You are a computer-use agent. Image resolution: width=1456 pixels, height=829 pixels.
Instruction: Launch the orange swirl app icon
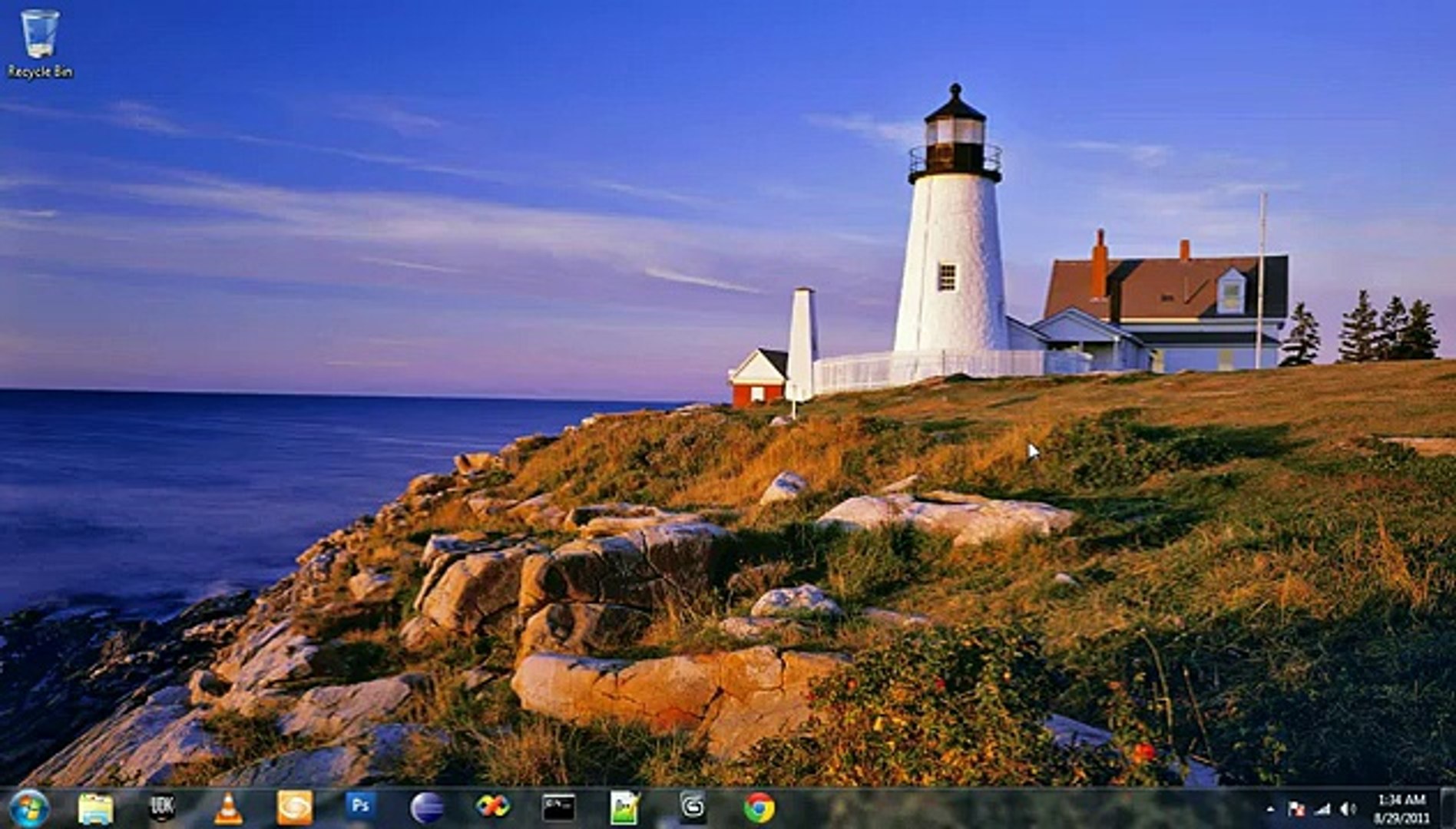click(295, 808)
